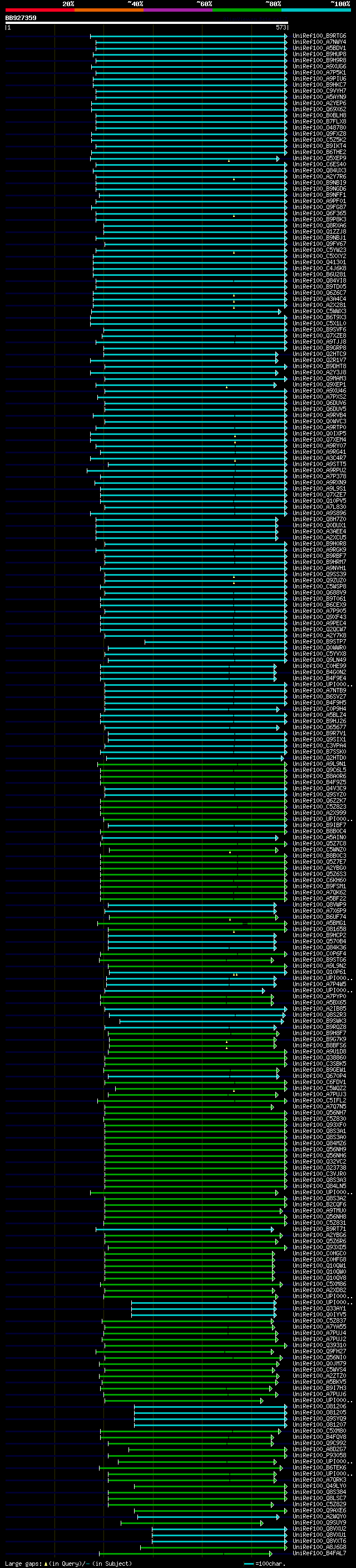The height and width of the screenshot is (1568, 356).
Task: Select the UniRef100_C0P9H4 label
Action: pos(319,709)
